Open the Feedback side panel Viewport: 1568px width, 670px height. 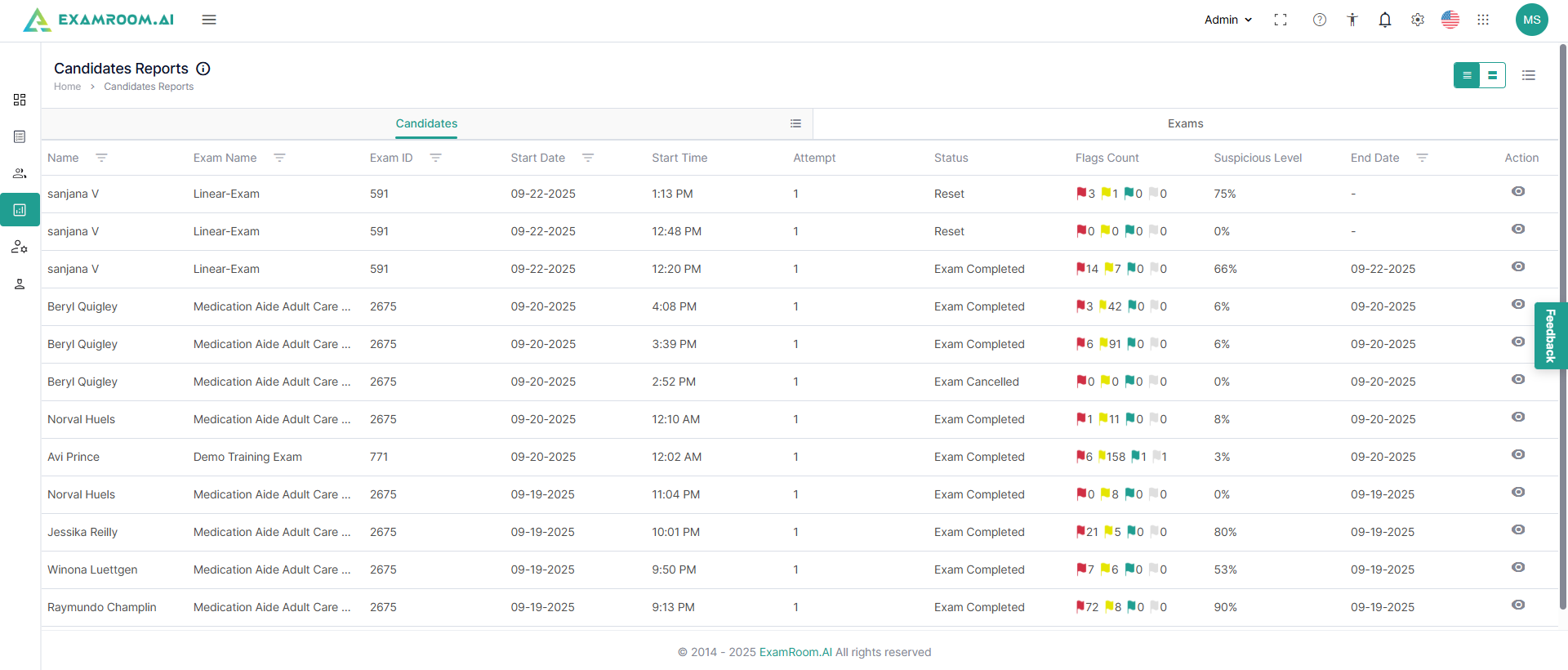tap(1551, 336)
